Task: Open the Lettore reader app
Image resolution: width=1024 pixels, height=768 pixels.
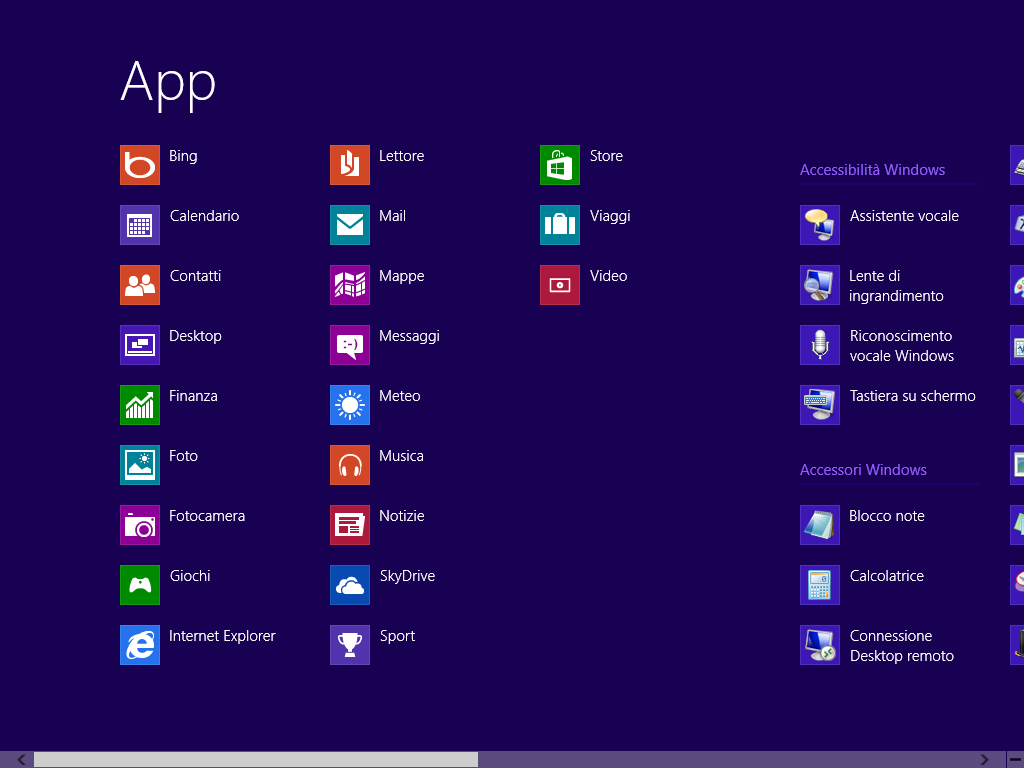Action: click(x=350, y=165)
